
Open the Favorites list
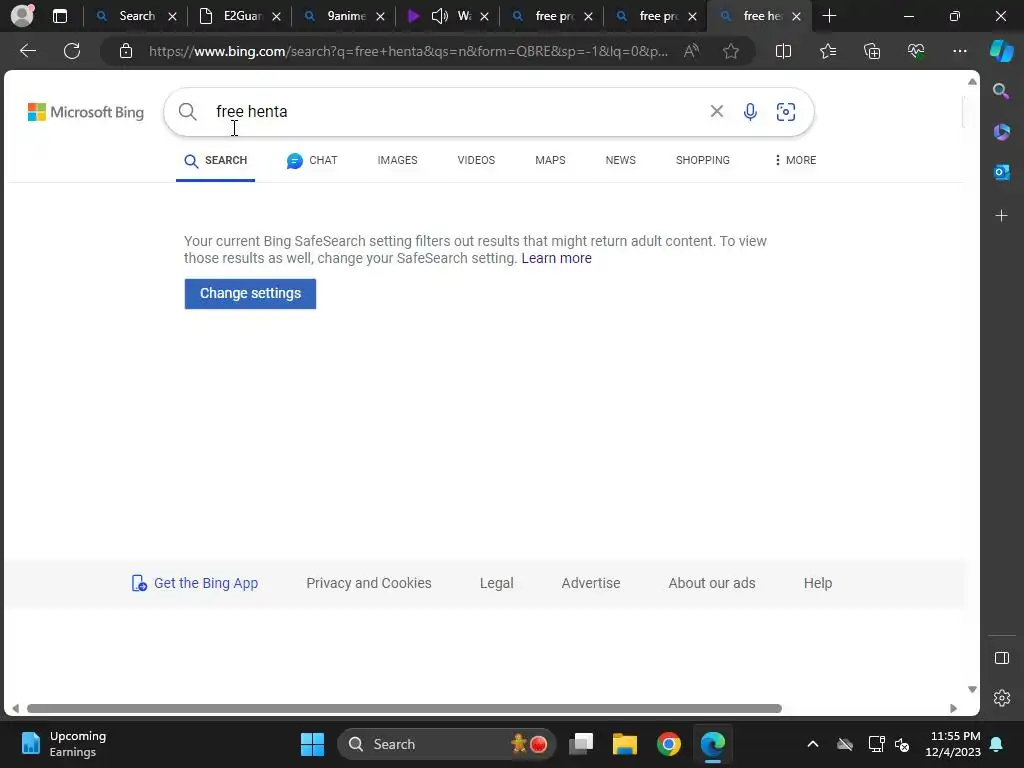(x=828, y=51)
